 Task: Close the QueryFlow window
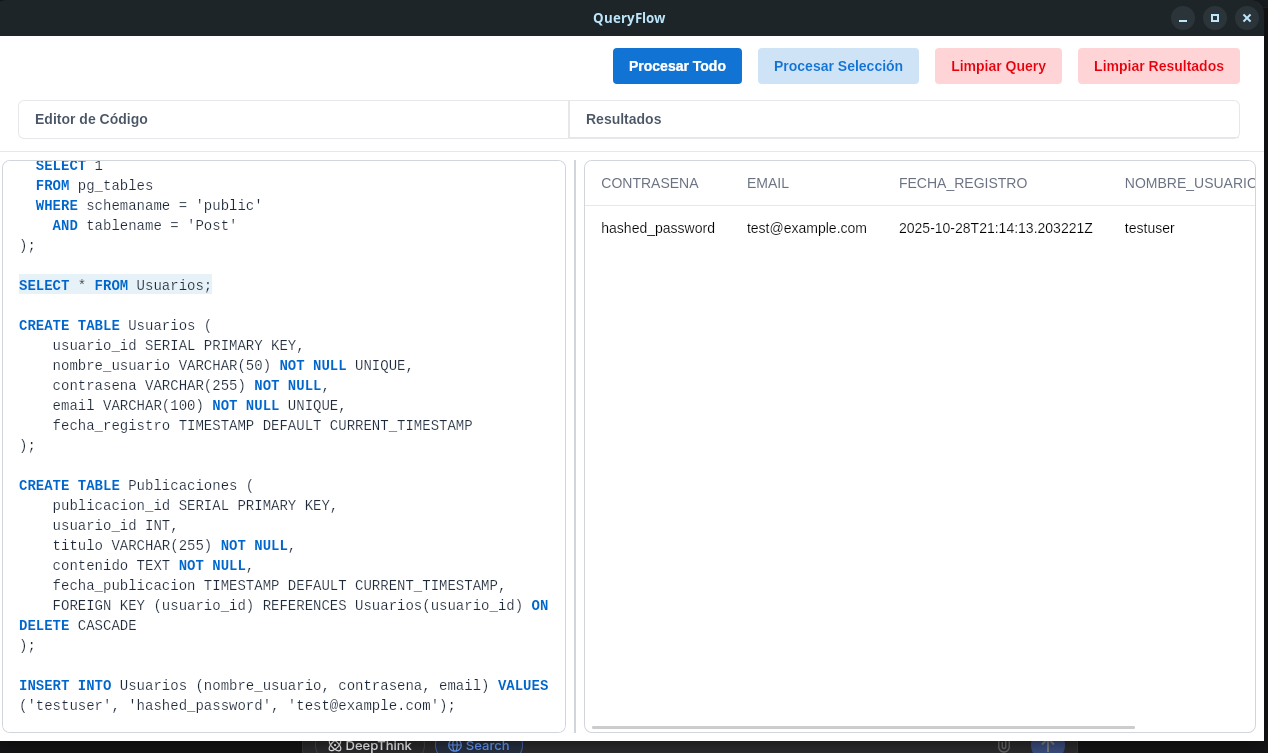[1247, 18]
